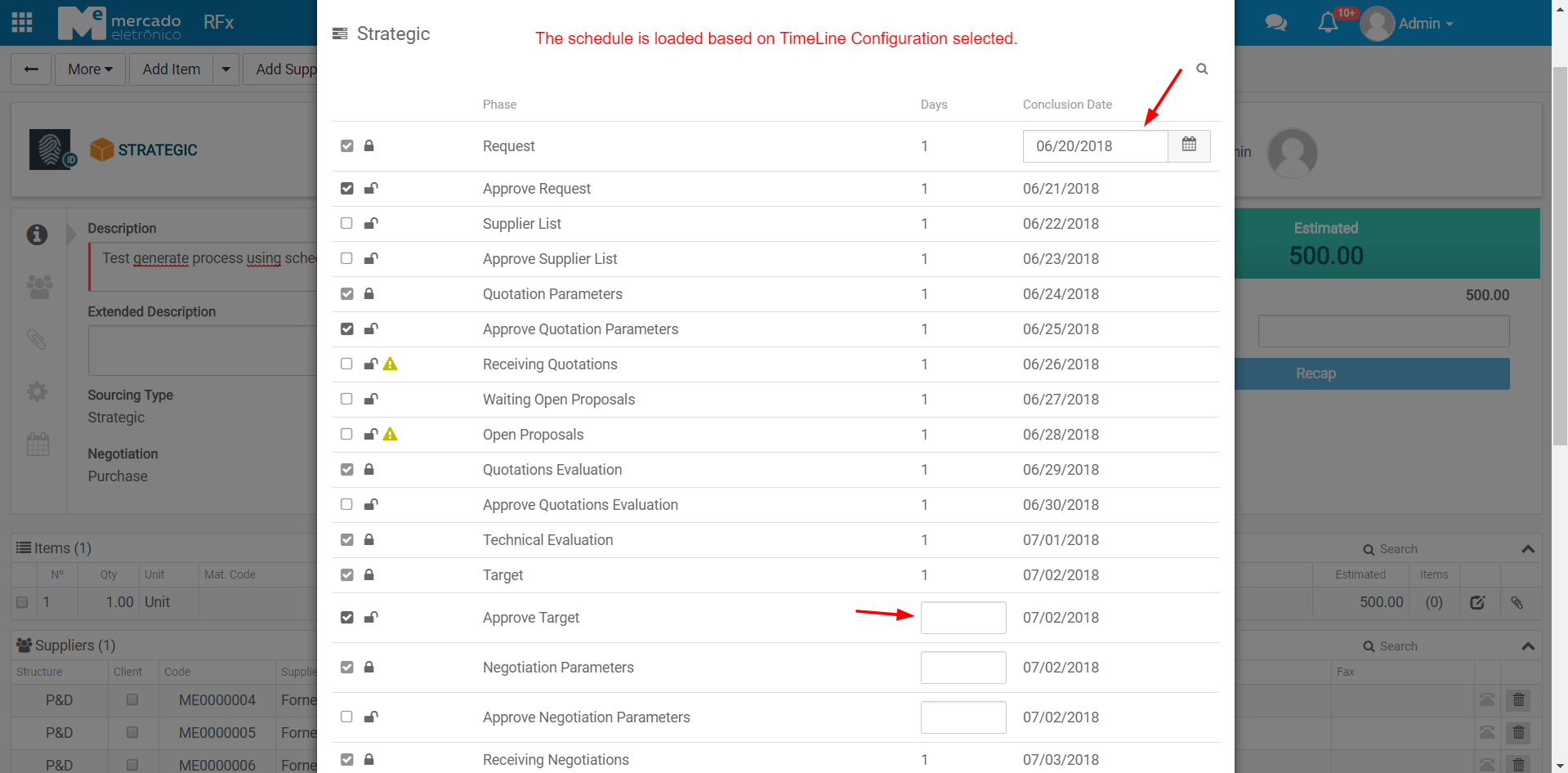
Task: Click the Request conclusion date field
Action: (x=1094, y=146)
